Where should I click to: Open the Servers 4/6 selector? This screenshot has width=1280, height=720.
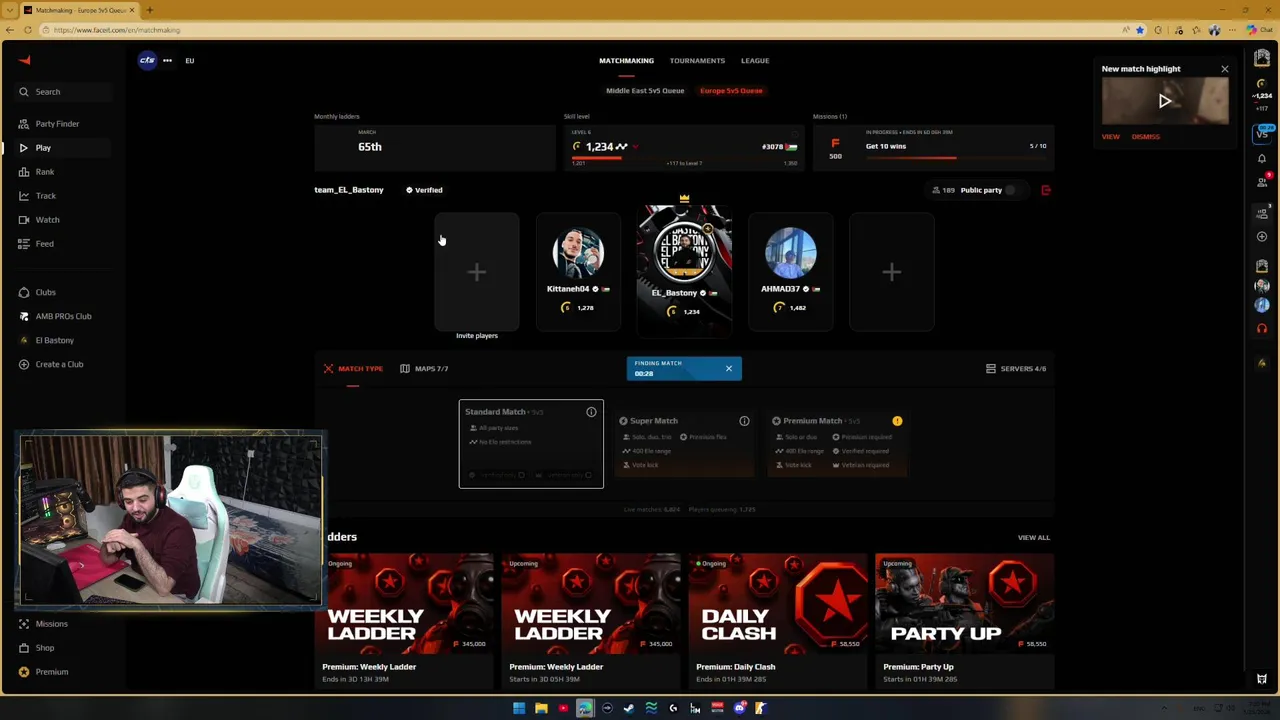click(1015, 369)
